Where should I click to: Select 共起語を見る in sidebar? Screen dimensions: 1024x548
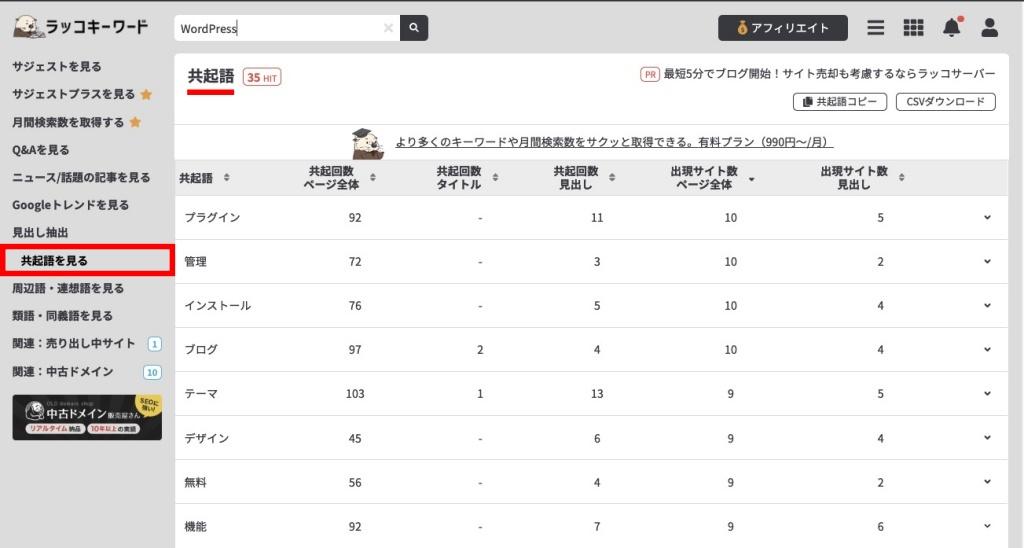[86, 261]
